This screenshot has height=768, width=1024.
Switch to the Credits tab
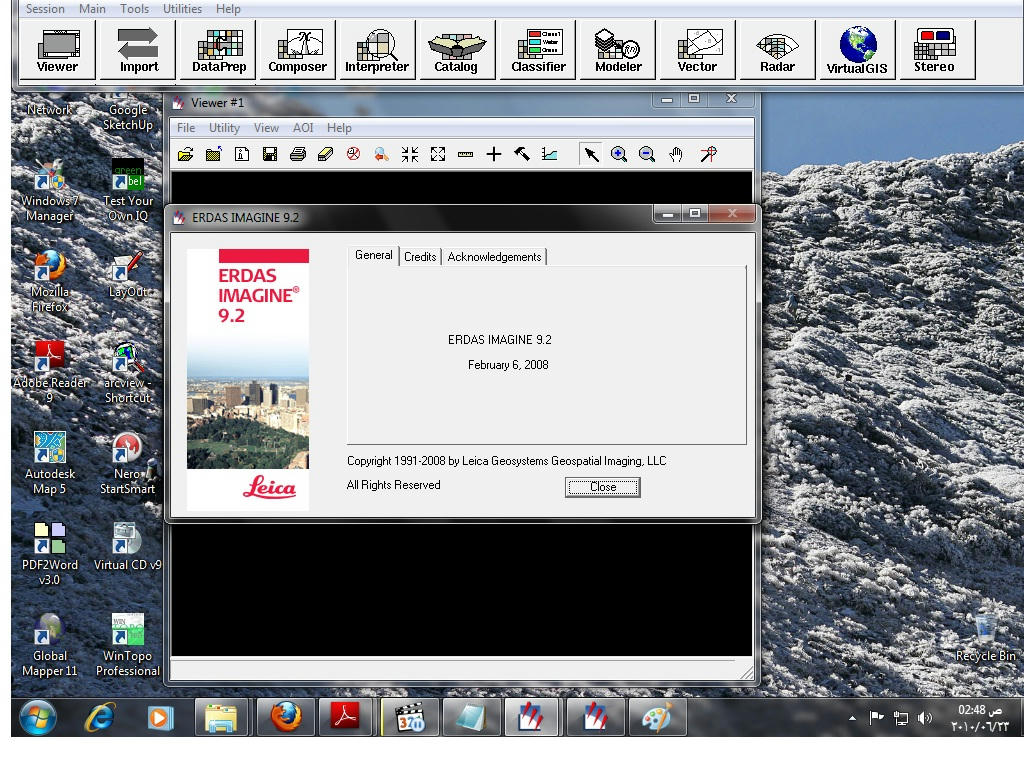pos(420,257)
